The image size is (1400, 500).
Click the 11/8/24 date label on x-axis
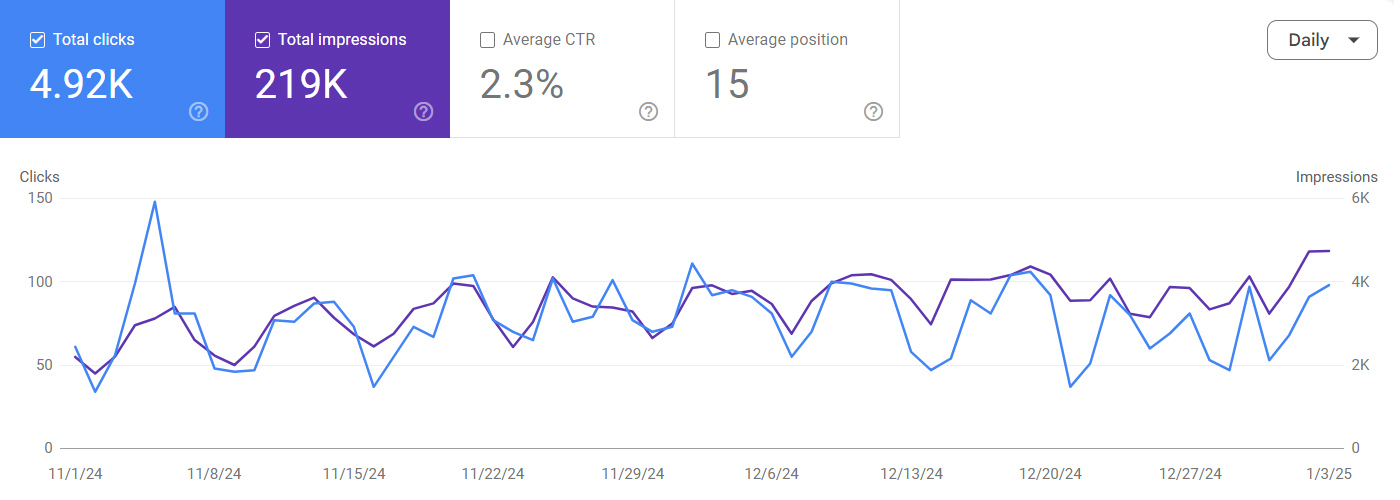point(213,473)
